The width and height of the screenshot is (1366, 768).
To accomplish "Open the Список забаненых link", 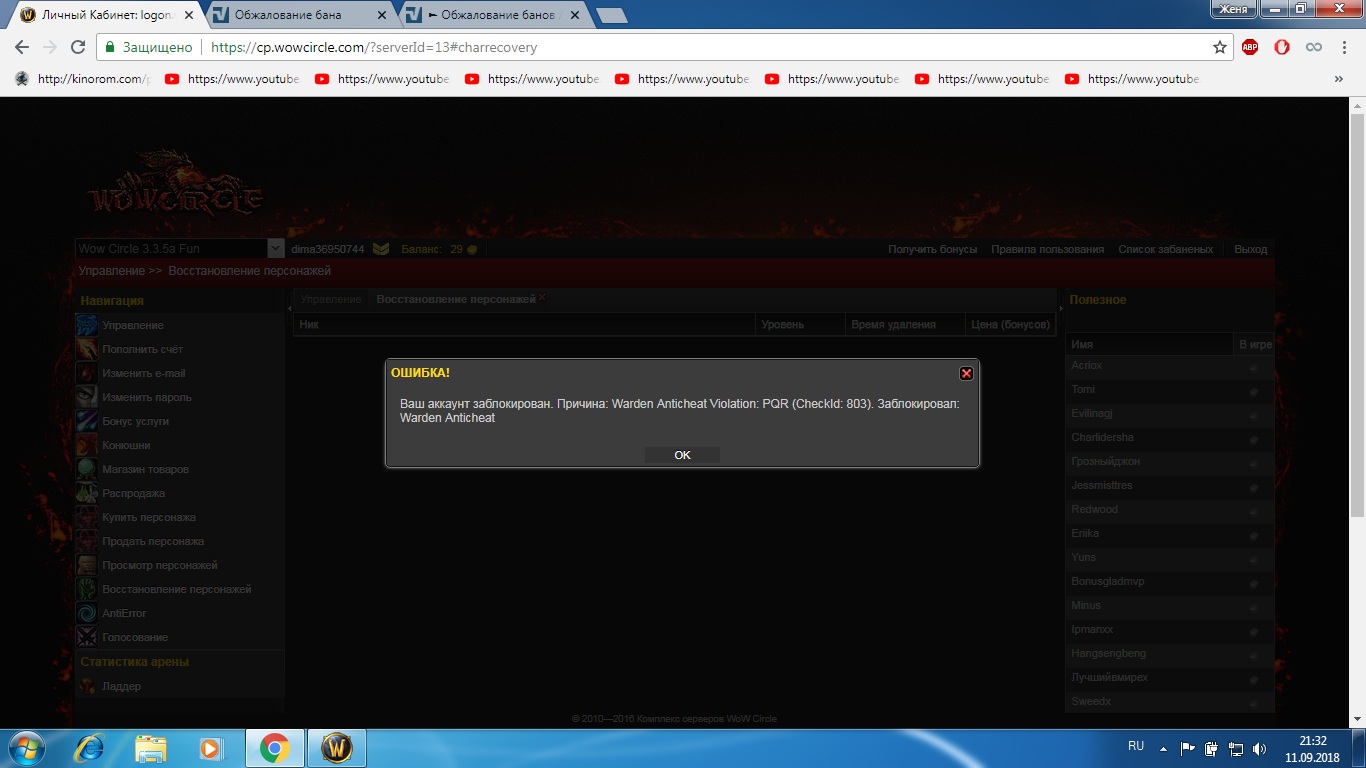I will (1165, 249).
